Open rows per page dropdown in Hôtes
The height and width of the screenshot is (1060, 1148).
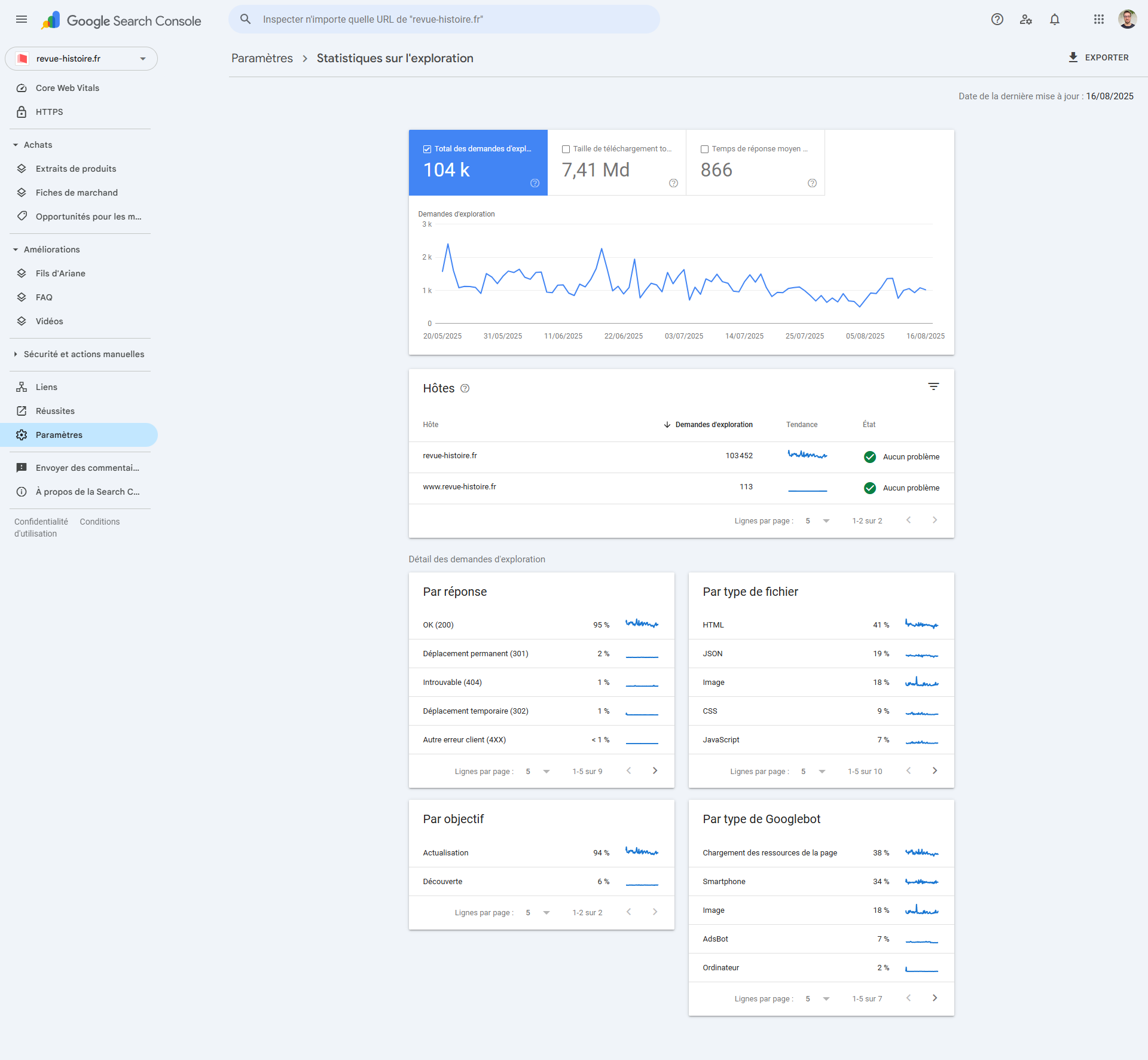817,521
